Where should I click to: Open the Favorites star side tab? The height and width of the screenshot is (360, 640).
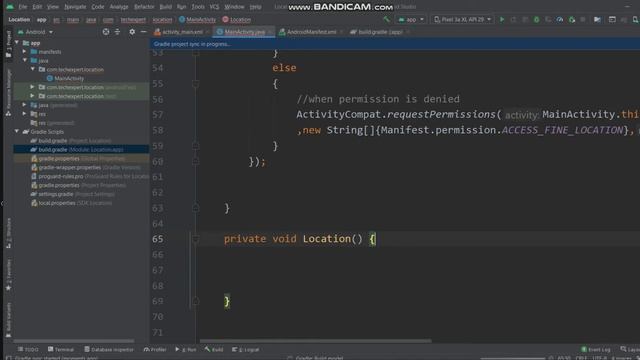point(9,276)
